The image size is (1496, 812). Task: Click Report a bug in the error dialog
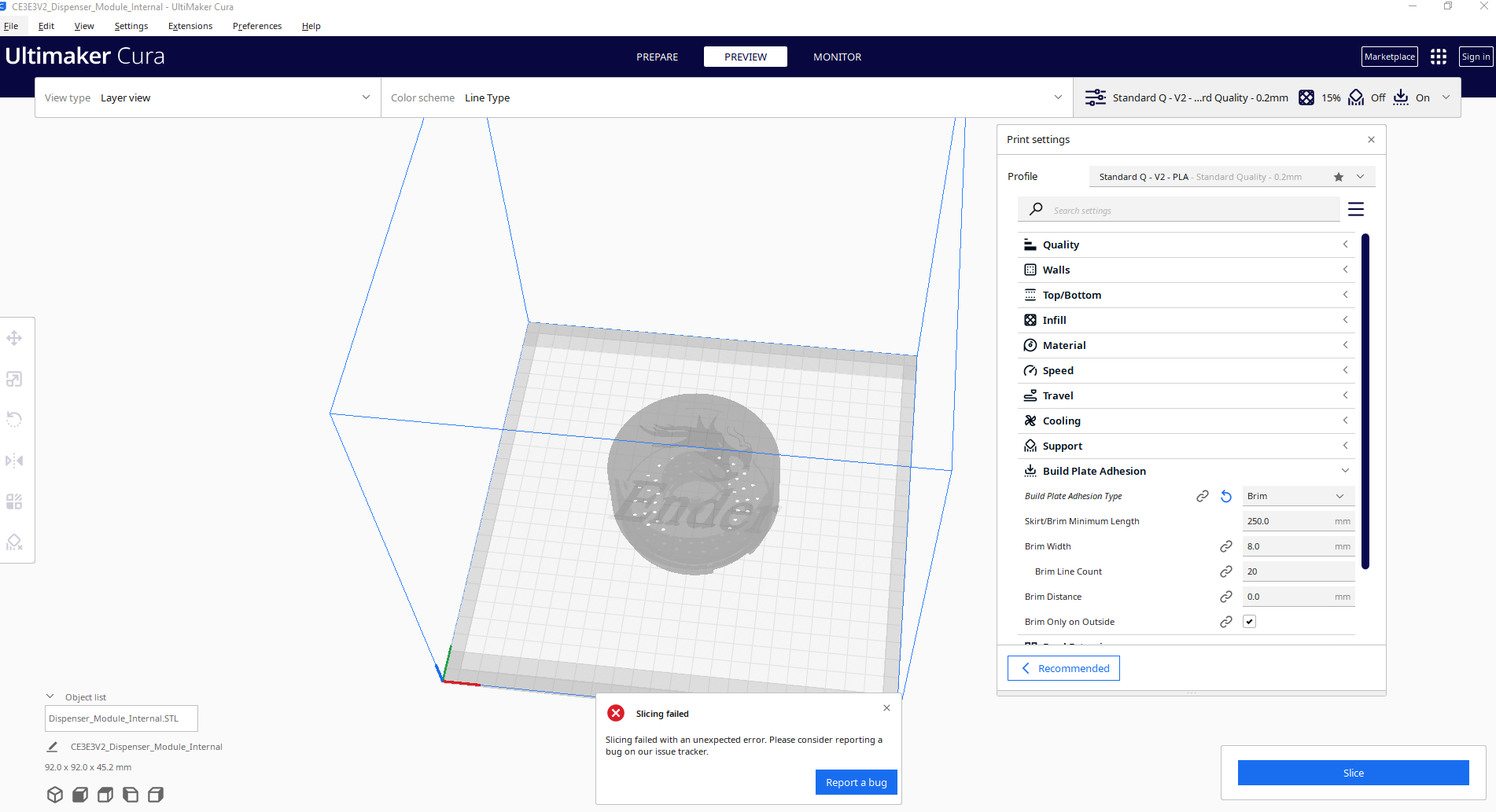856,782
